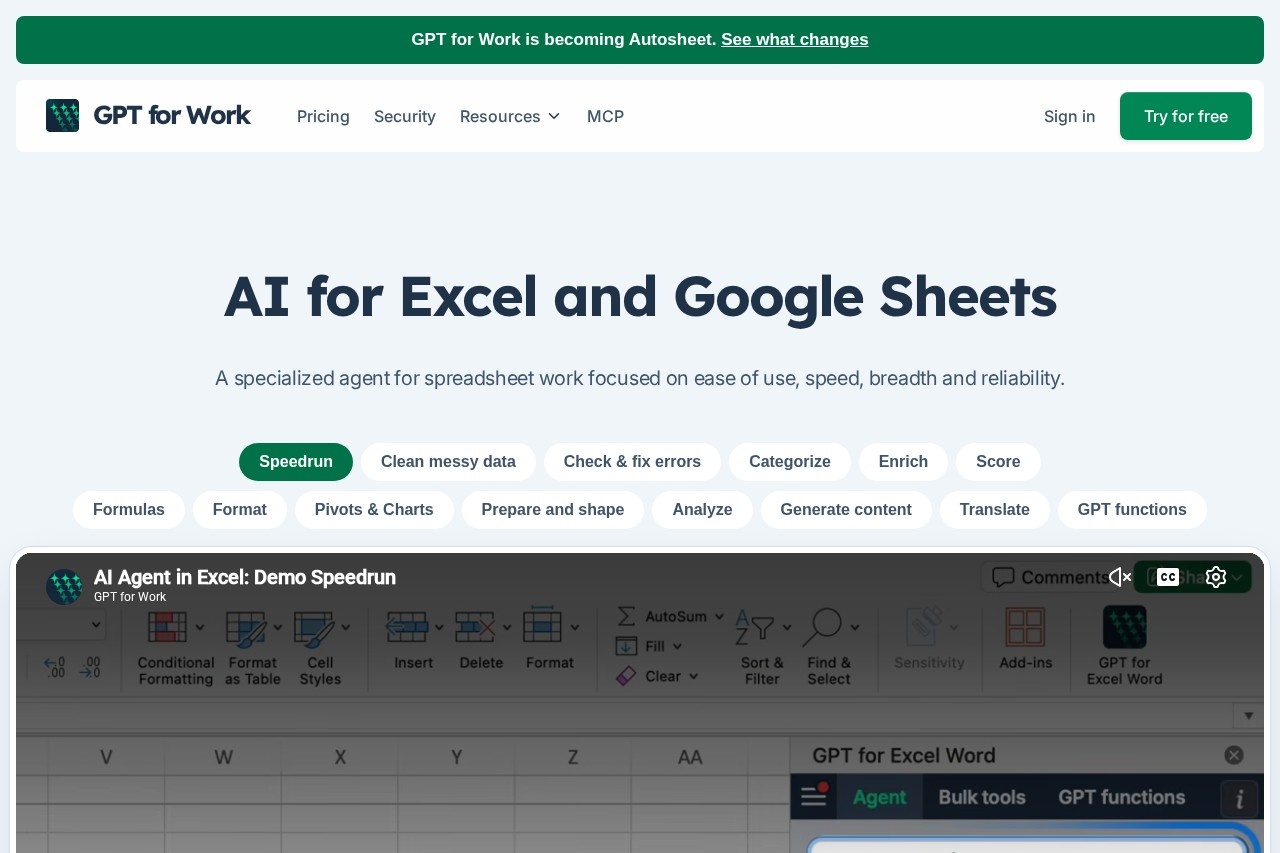Click the Sign in link
The height and width of the screenshot is (853, 1280).
click(x=1069, y=116)
